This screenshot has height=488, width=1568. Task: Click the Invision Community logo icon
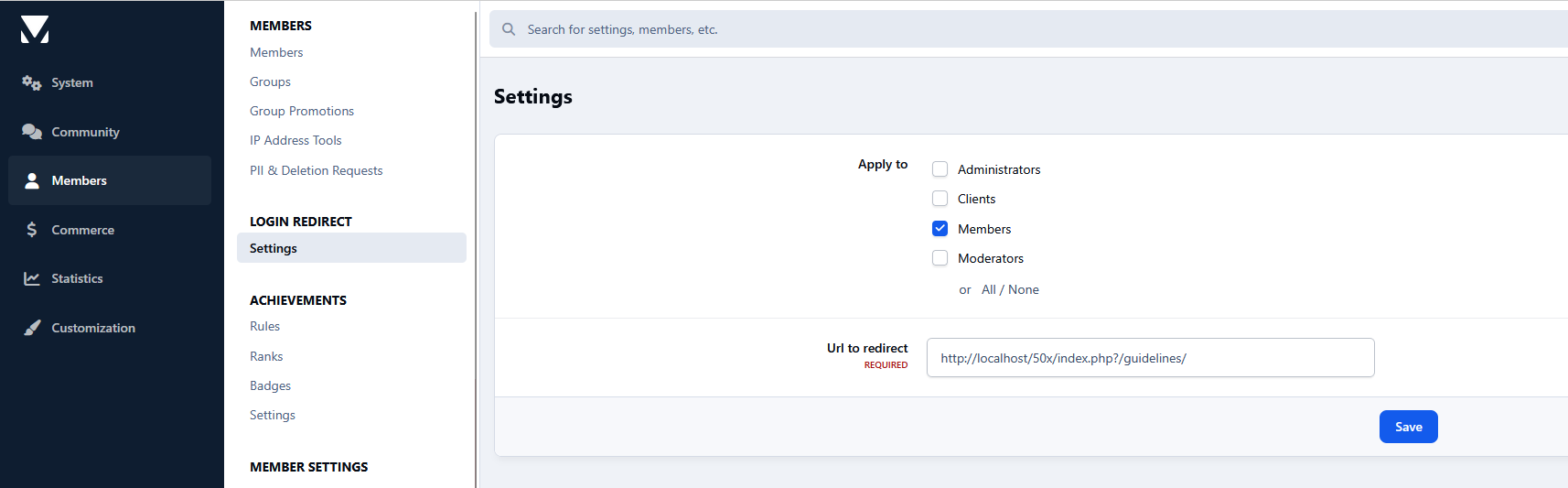pos(35,29)
